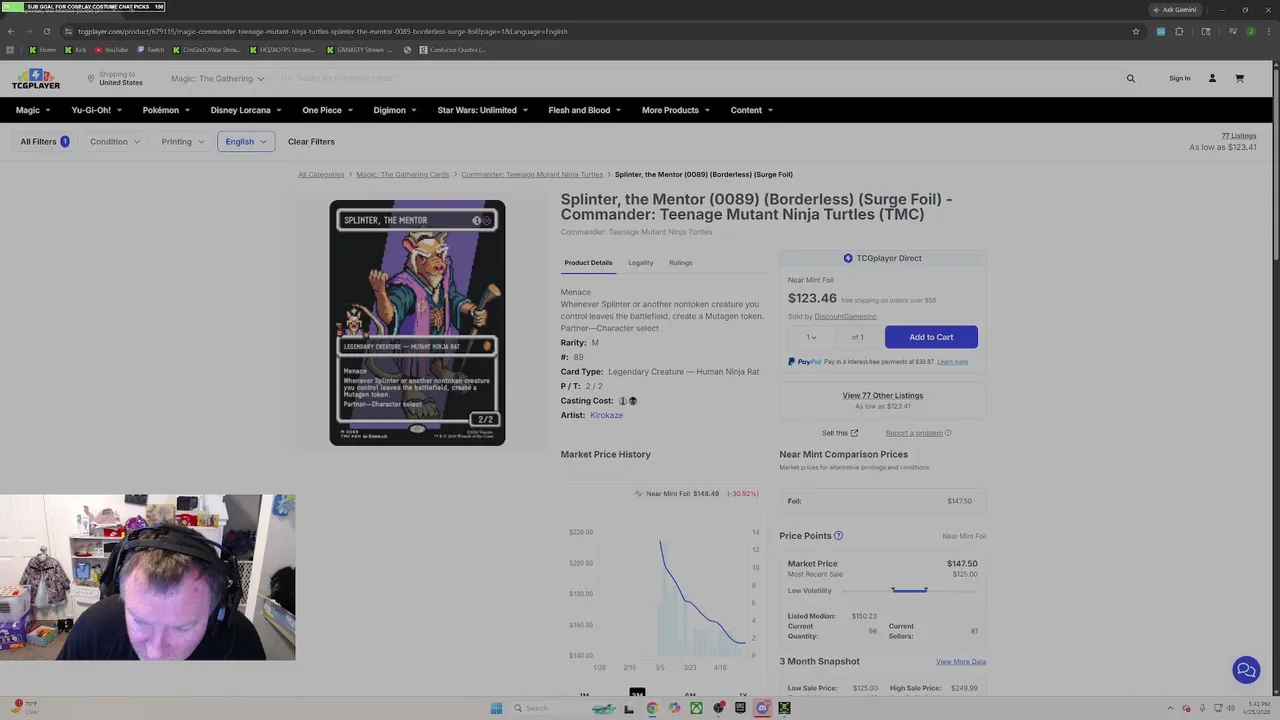
Task: Expand the Printing filter dropdown
Action: (182, 141)
